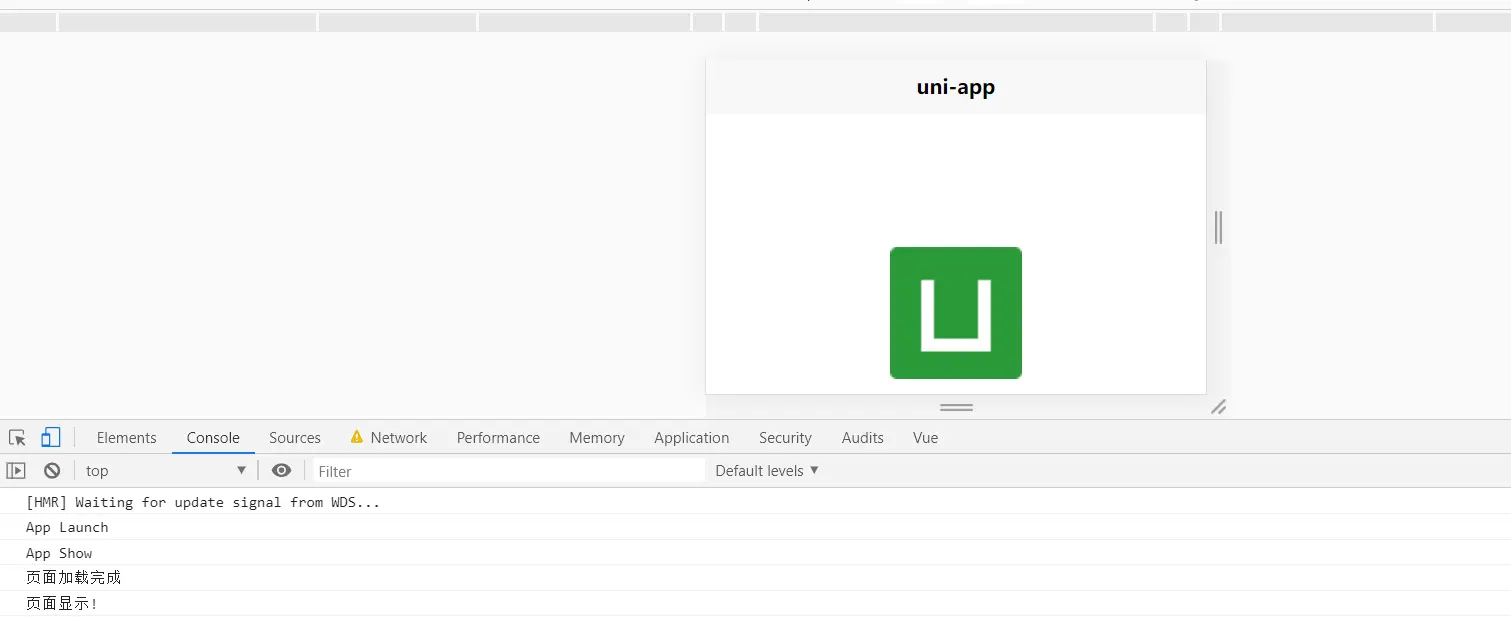Viewport: 1511px width, 617px height.
Task: Select the 页面加载完成 log line
Action: pyautogui.click(x=73, y=578)
